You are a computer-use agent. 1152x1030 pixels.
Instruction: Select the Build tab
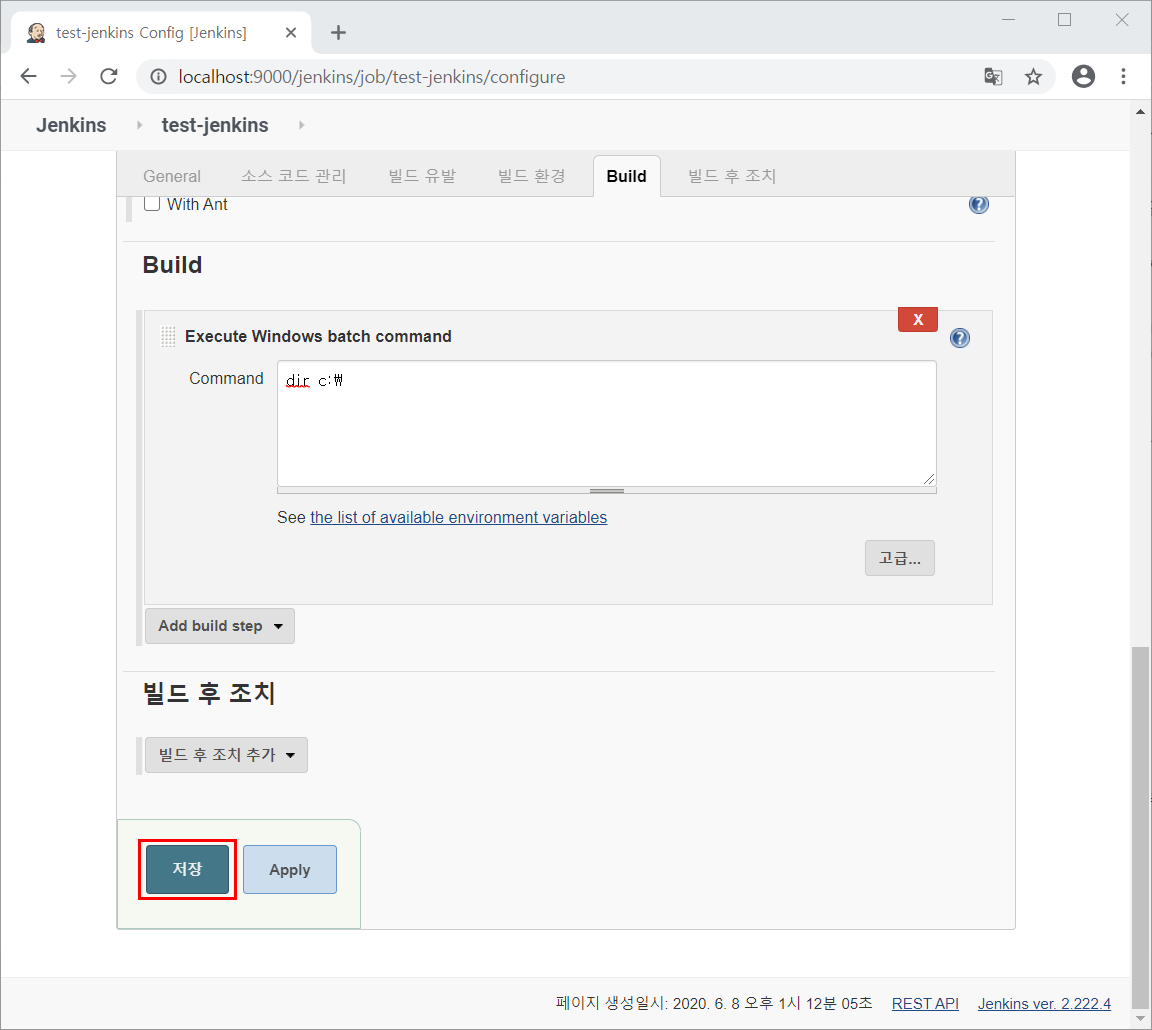pos(627,176)
